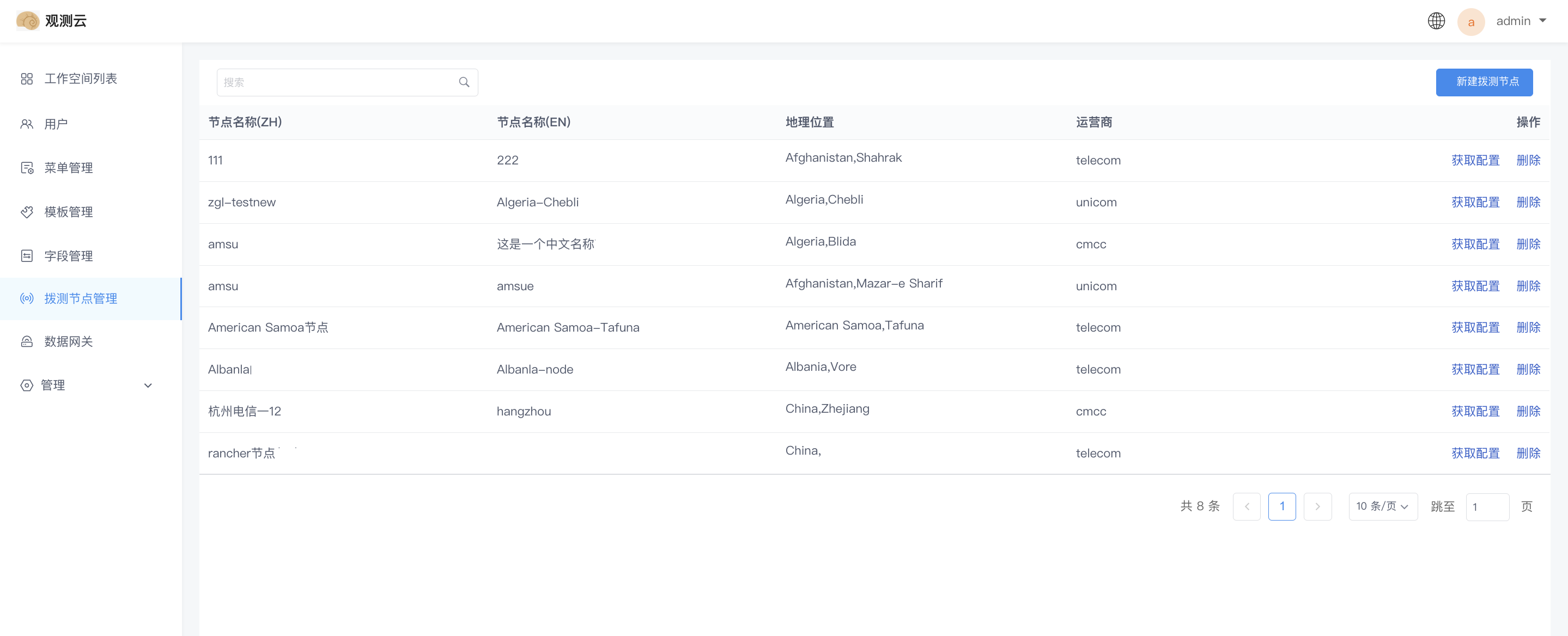Viewport: 1568px width, 636px height.
Task: Expand the 管理 submenu chevron
Action: (148, 386)
